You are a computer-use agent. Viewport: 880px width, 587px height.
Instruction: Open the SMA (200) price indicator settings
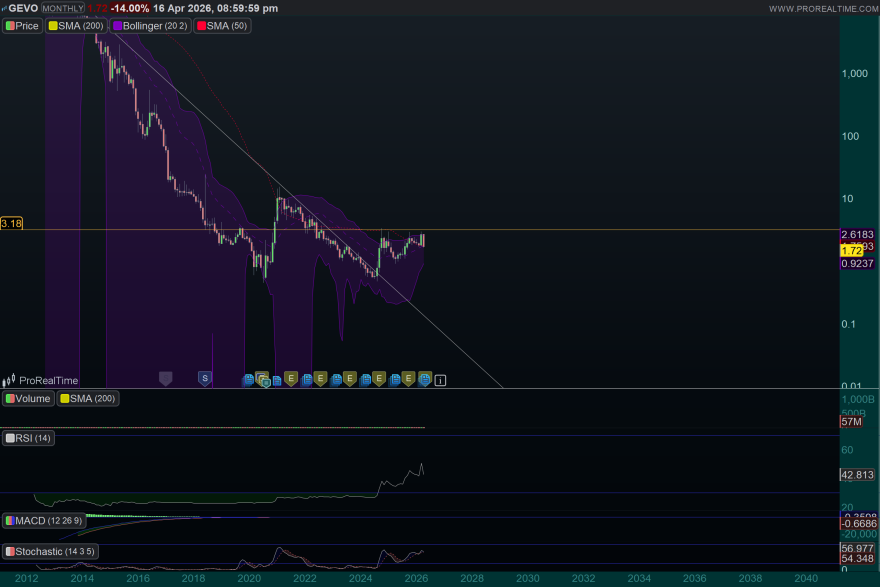82,26
